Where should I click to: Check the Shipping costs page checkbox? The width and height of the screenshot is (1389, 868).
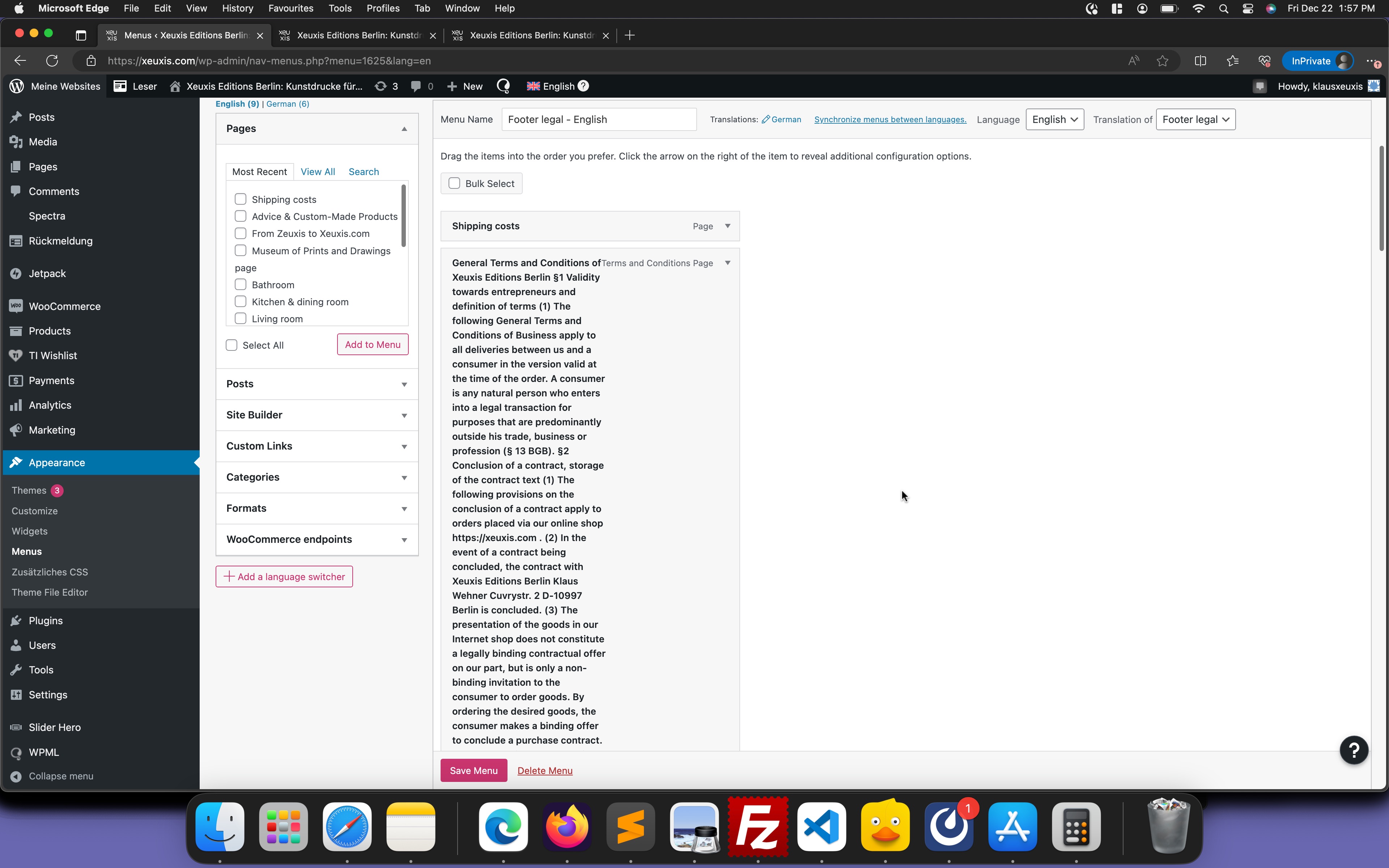[x=241, y=199]
